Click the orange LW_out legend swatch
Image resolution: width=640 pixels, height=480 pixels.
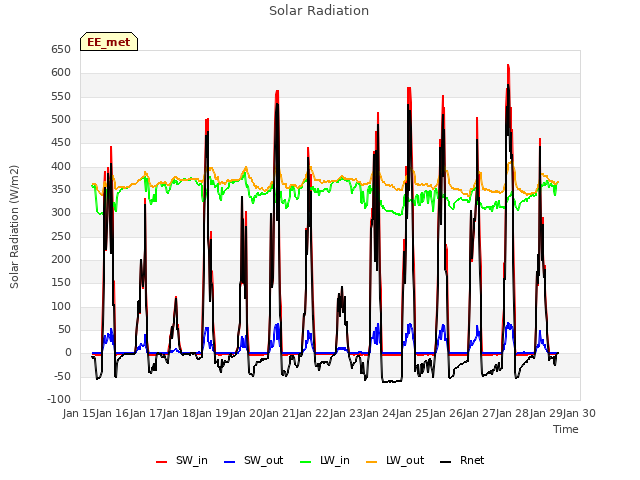[x=372, y=462]
